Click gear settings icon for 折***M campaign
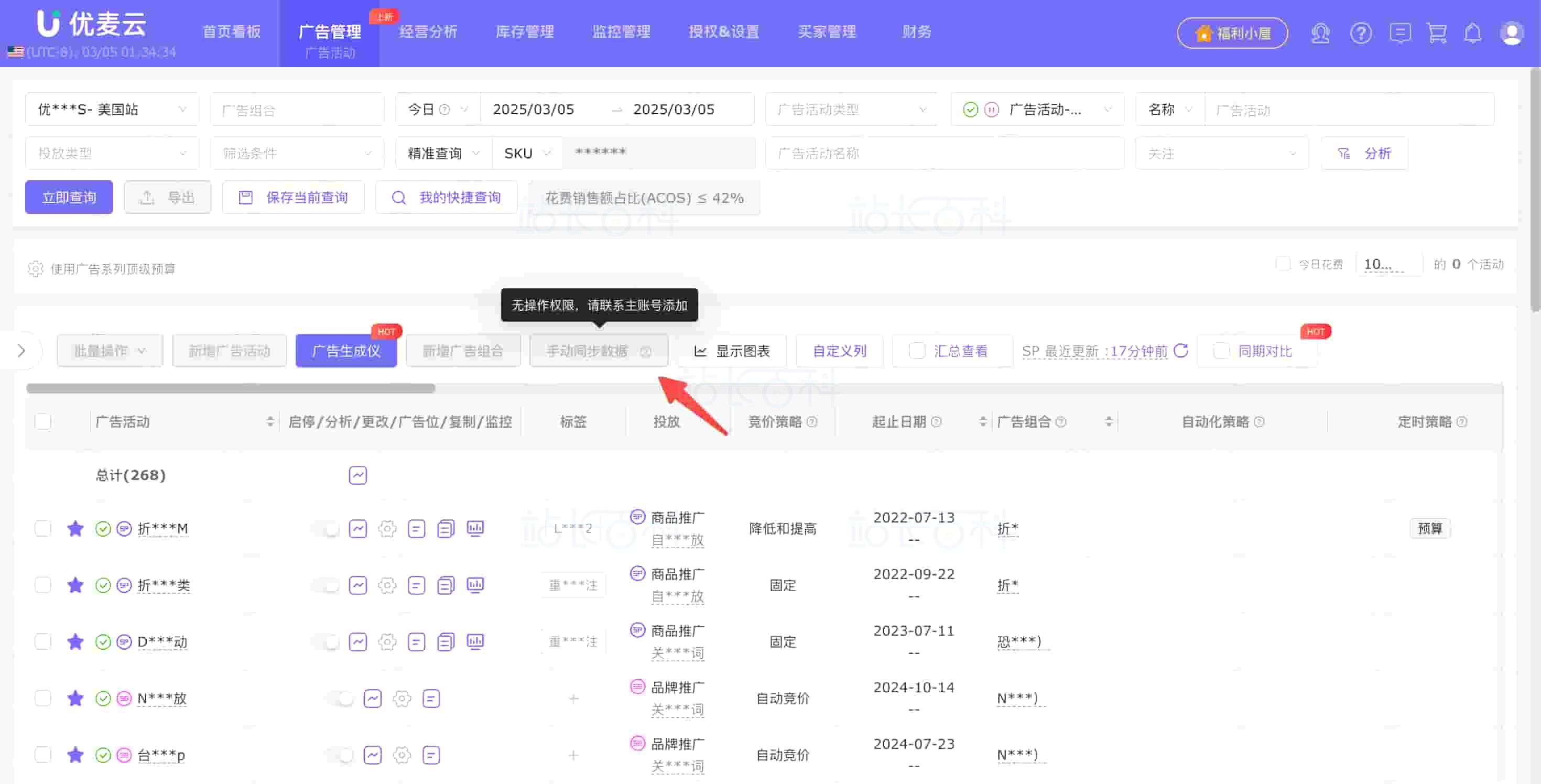The height and width of the screenshot is (784, 1541). [387, 529]
